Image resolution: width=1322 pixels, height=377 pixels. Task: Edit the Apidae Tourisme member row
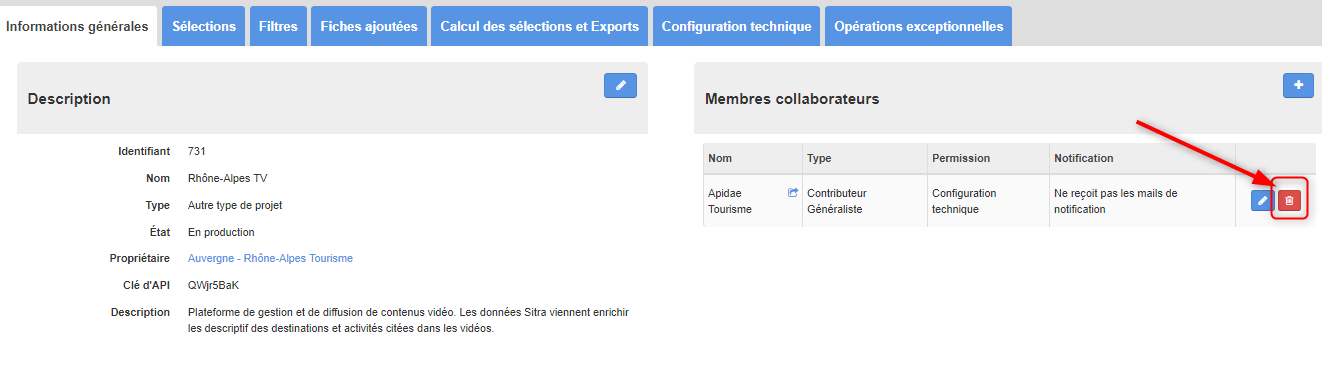click(x=1262, y=201)
